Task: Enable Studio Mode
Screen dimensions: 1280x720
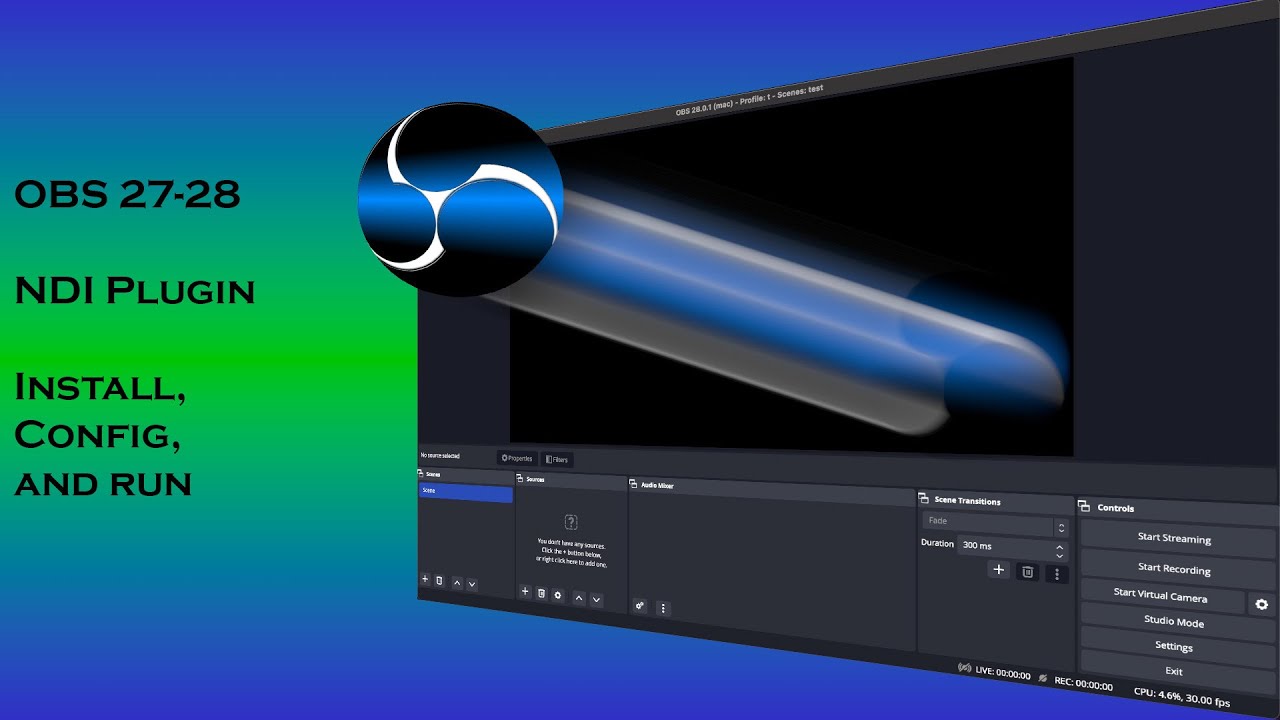Action: 1178,623
